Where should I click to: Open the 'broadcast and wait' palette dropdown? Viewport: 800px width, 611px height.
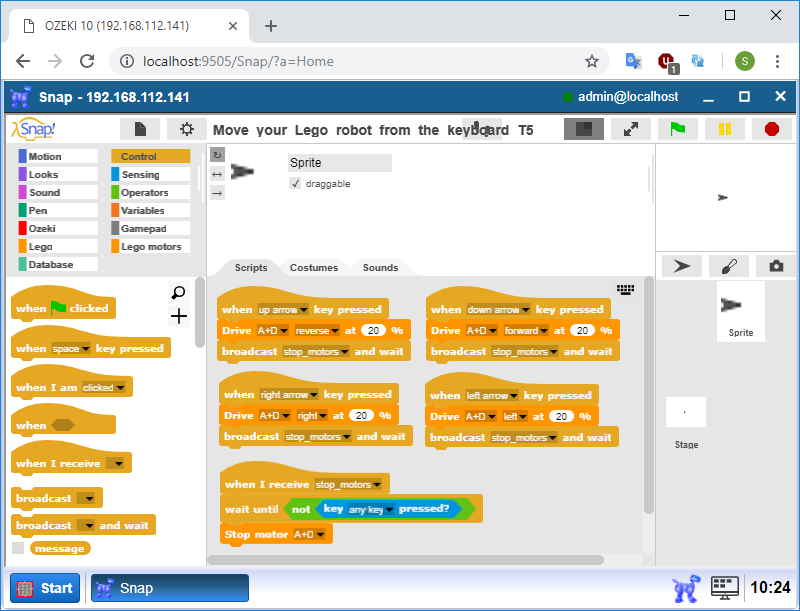[86, 525]
